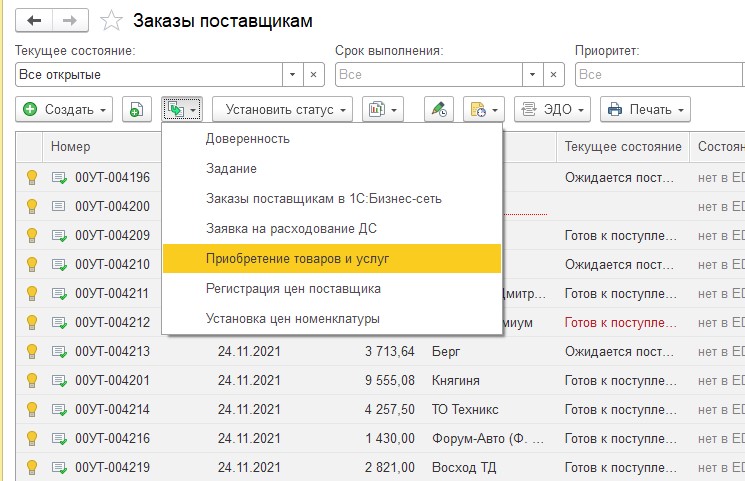This screenshot has width=745, height=481.
Task: Select Приобретение товаров и услуг menu item
Action: [x=297, y=258]
